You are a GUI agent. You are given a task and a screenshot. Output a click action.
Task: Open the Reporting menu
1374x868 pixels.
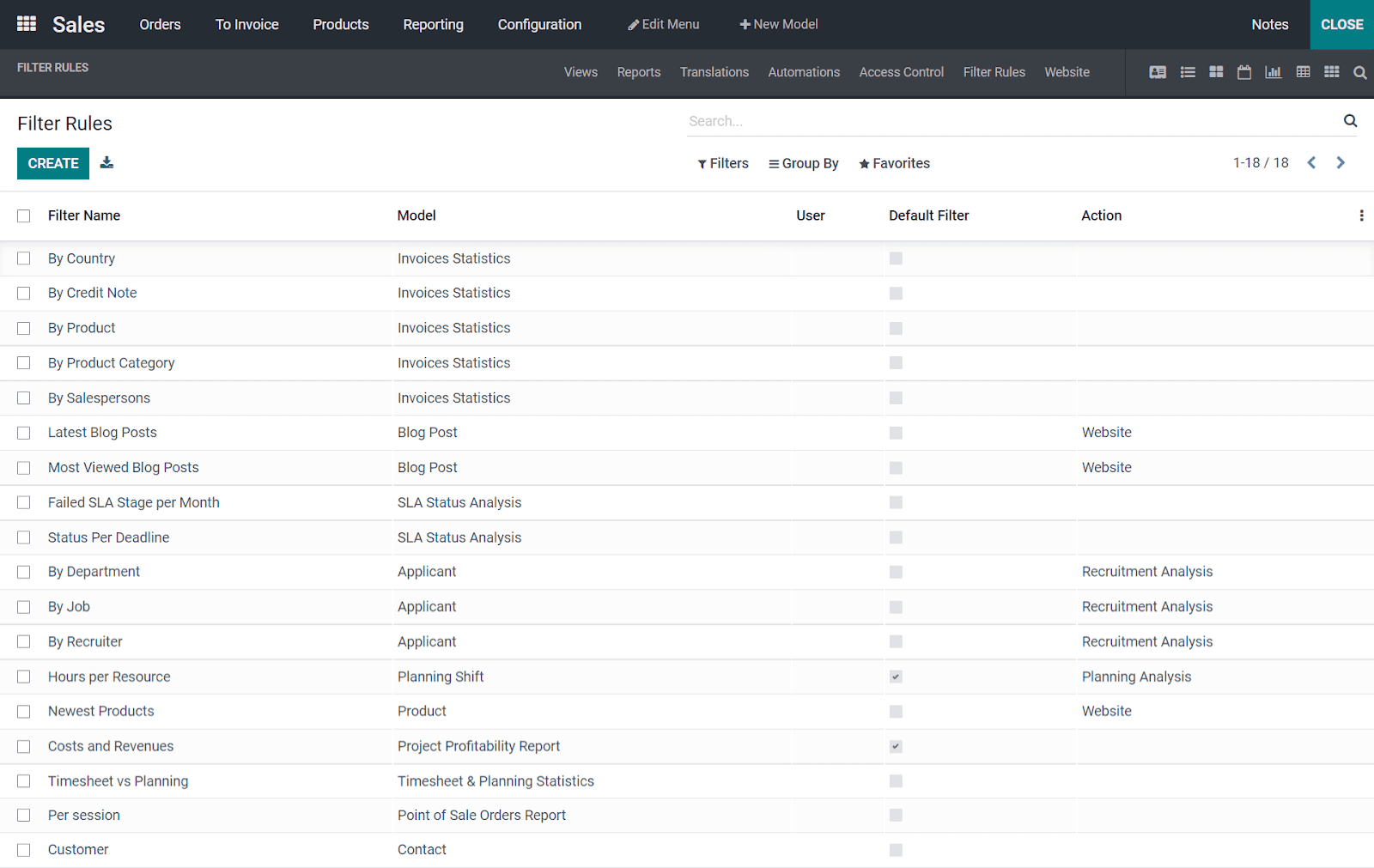coord(434,24)
